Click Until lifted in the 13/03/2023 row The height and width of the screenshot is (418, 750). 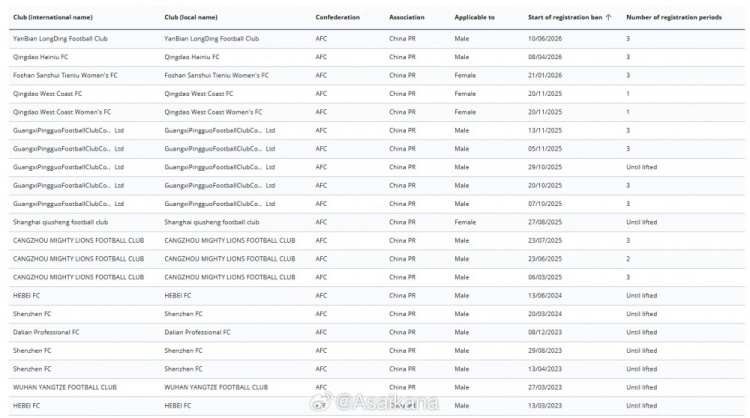tap(641, 406)
